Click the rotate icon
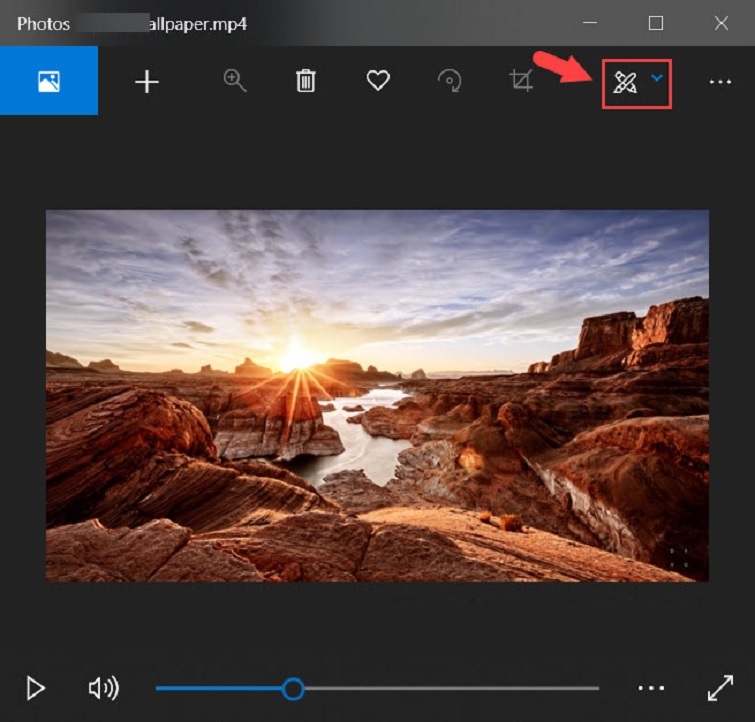The image size is (755, 722). click(450, 82)
